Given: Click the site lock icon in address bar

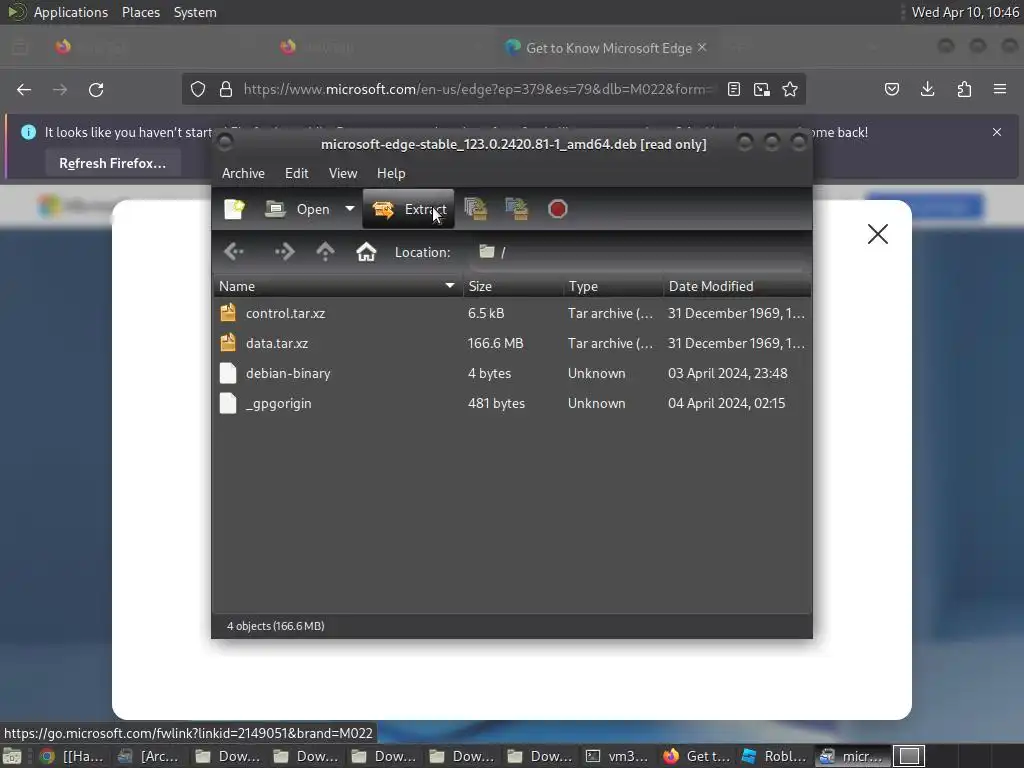Looking at the screenshot, I should [225, 89].
